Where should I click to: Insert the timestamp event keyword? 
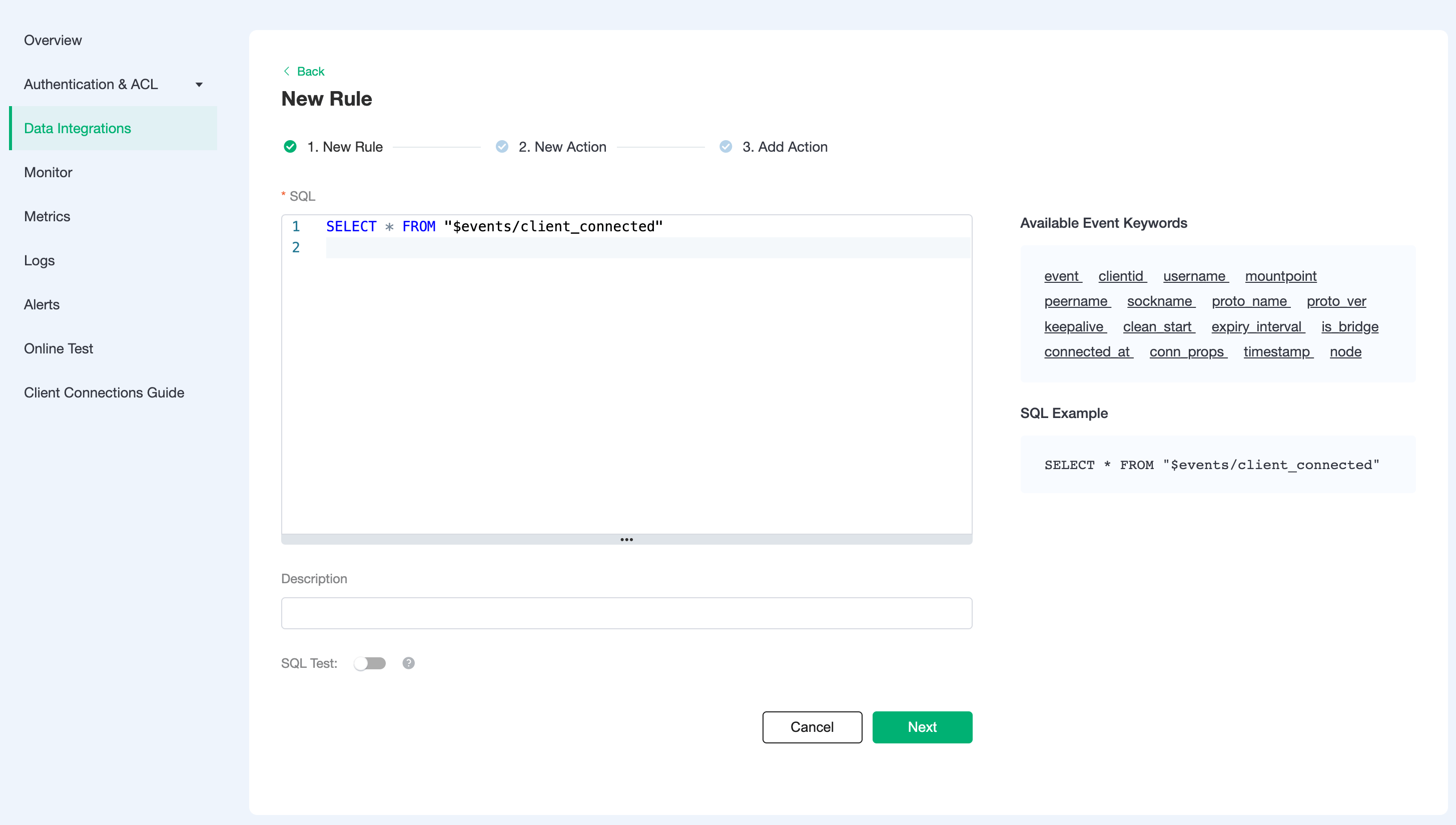[x=1277, y=351]
